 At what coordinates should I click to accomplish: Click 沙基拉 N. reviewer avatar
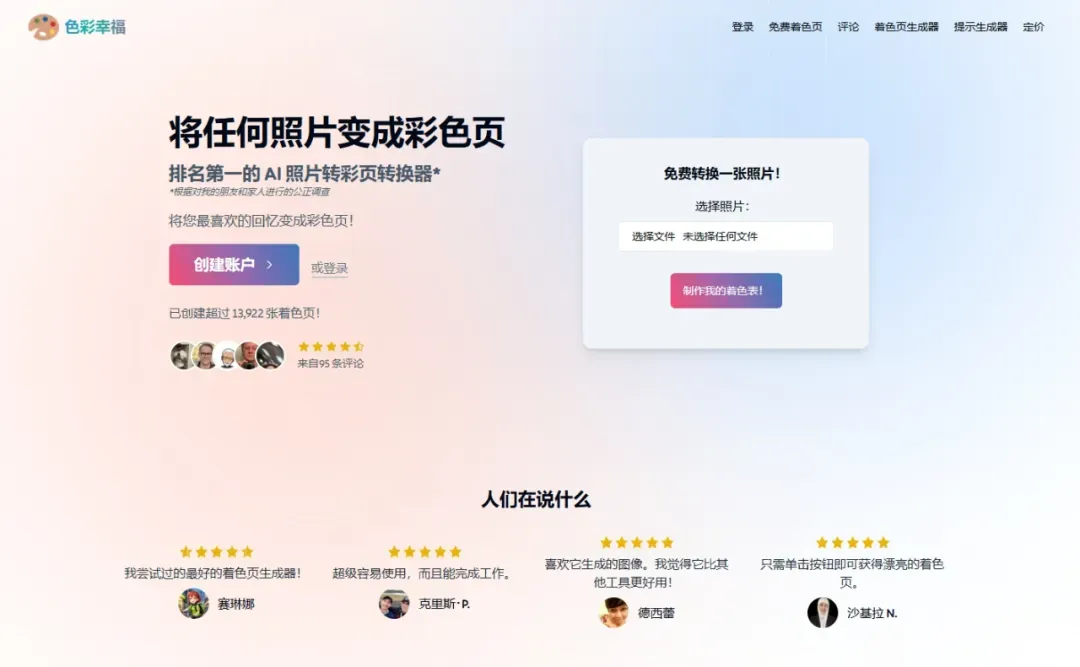coord(822,613)
